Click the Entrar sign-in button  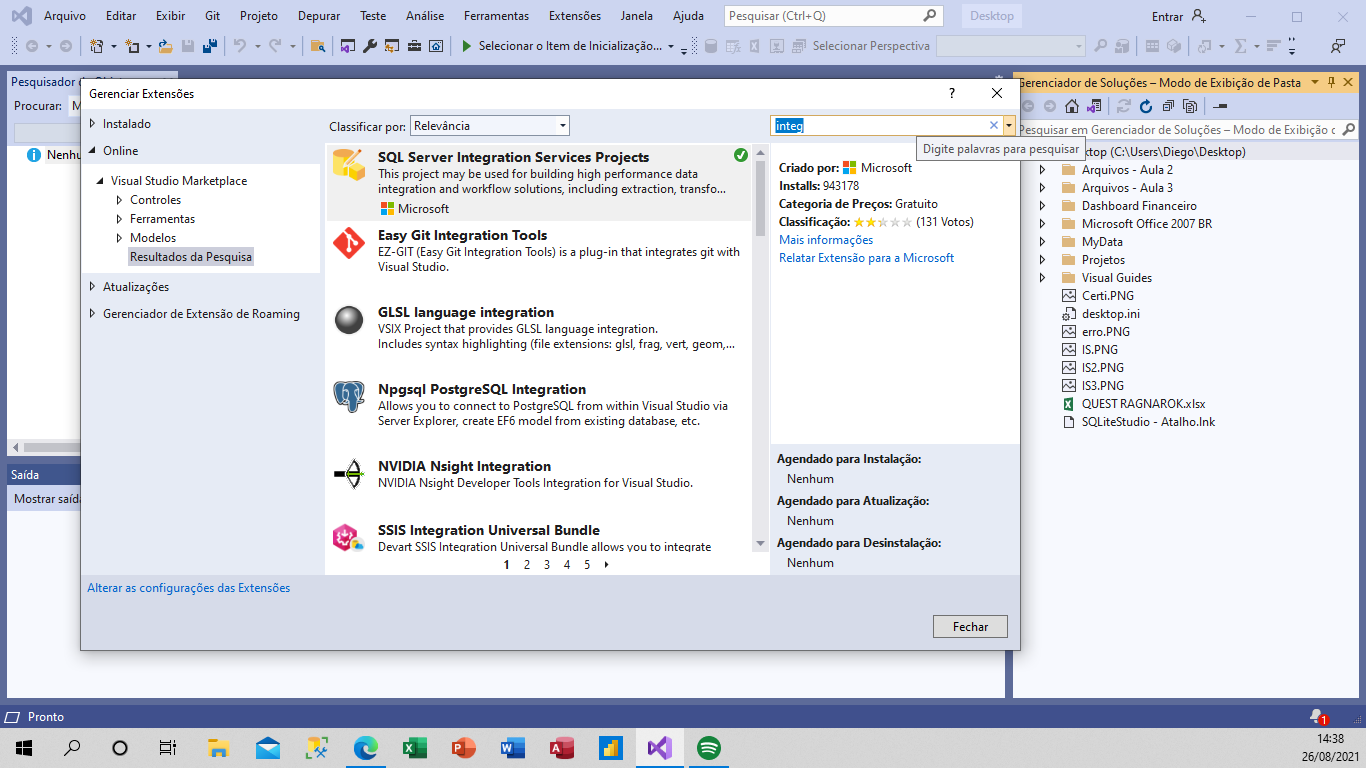(1179, 16)
